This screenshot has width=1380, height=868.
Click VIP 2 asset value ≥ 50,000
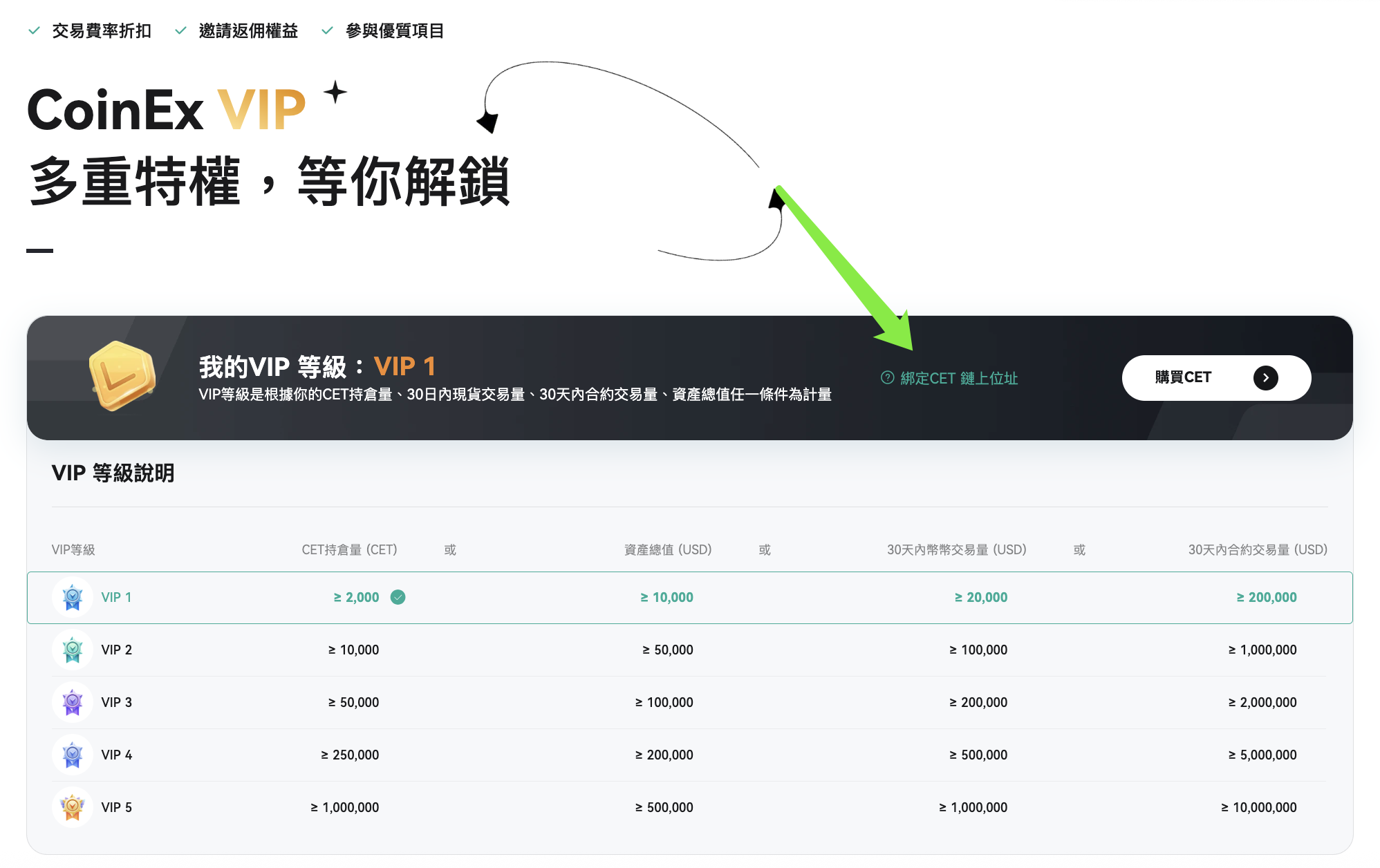tap(668, 650)
